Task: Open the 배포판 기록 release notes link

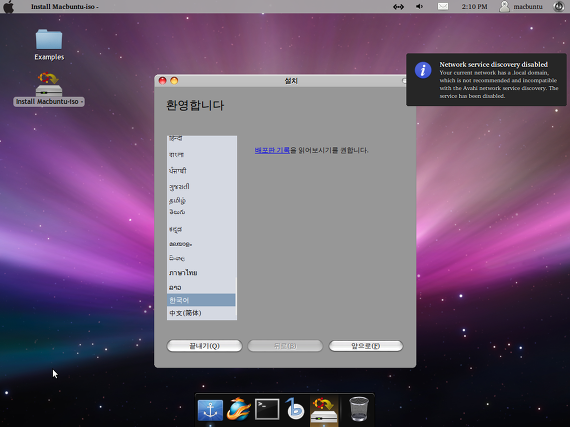Action: click(x=272, y=150)
